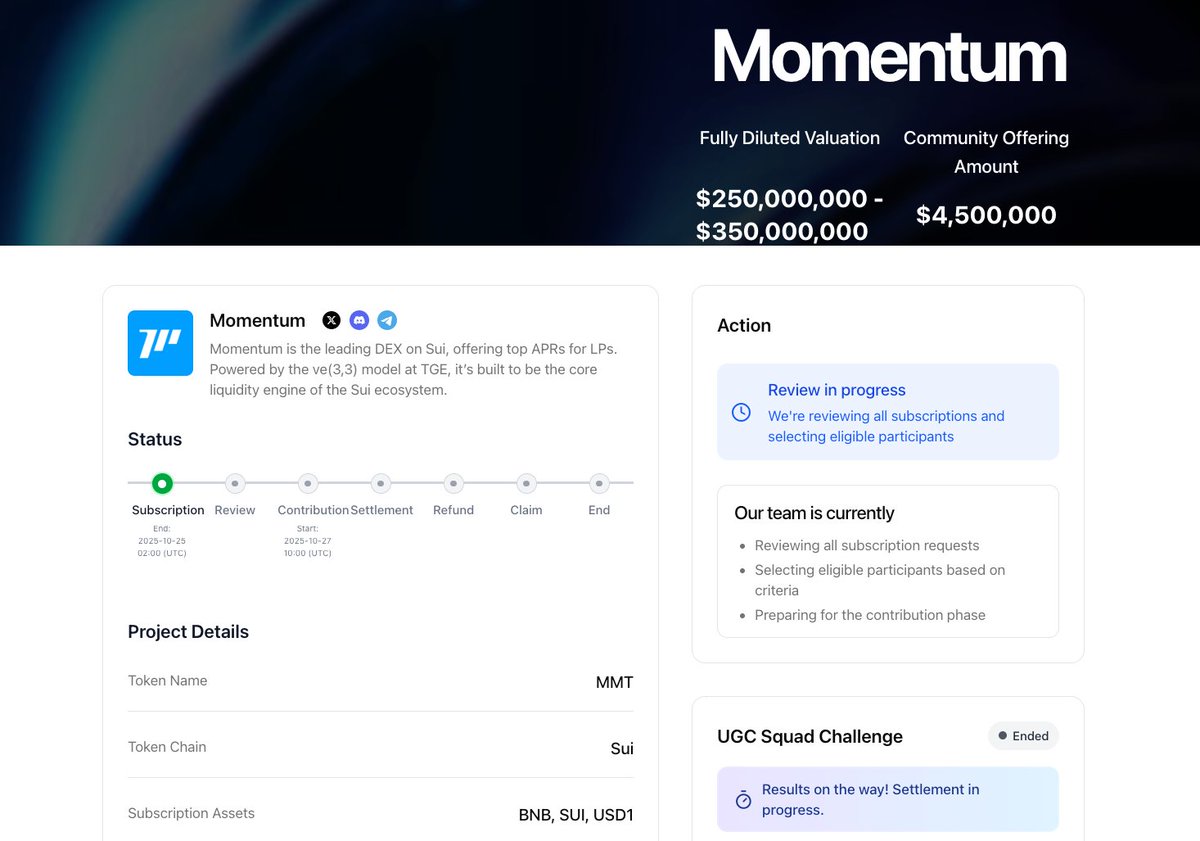This screenshot has width=1200, height=841.
Task: Click the $4,500,000 Community Offering Amount
Action: [986, 215]
